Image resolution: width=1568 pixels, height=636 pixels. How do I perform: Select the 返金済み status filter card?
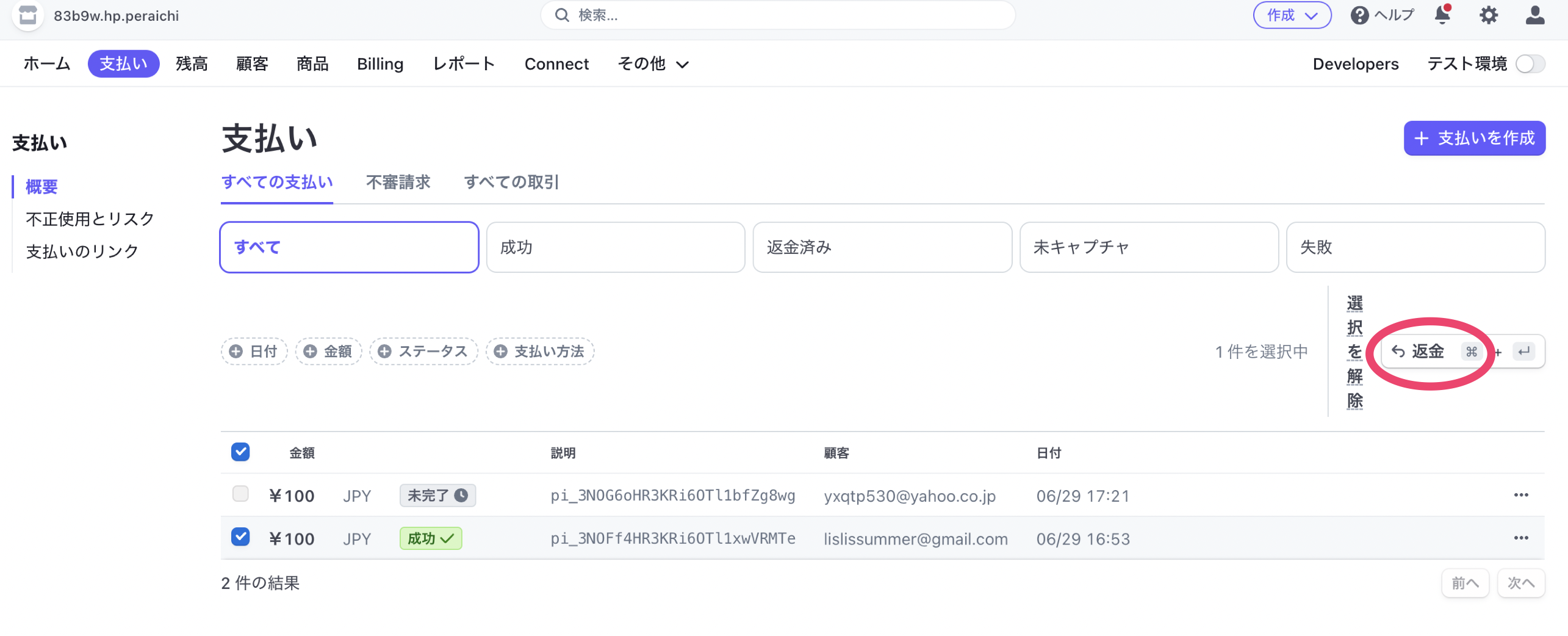[882, 247]
